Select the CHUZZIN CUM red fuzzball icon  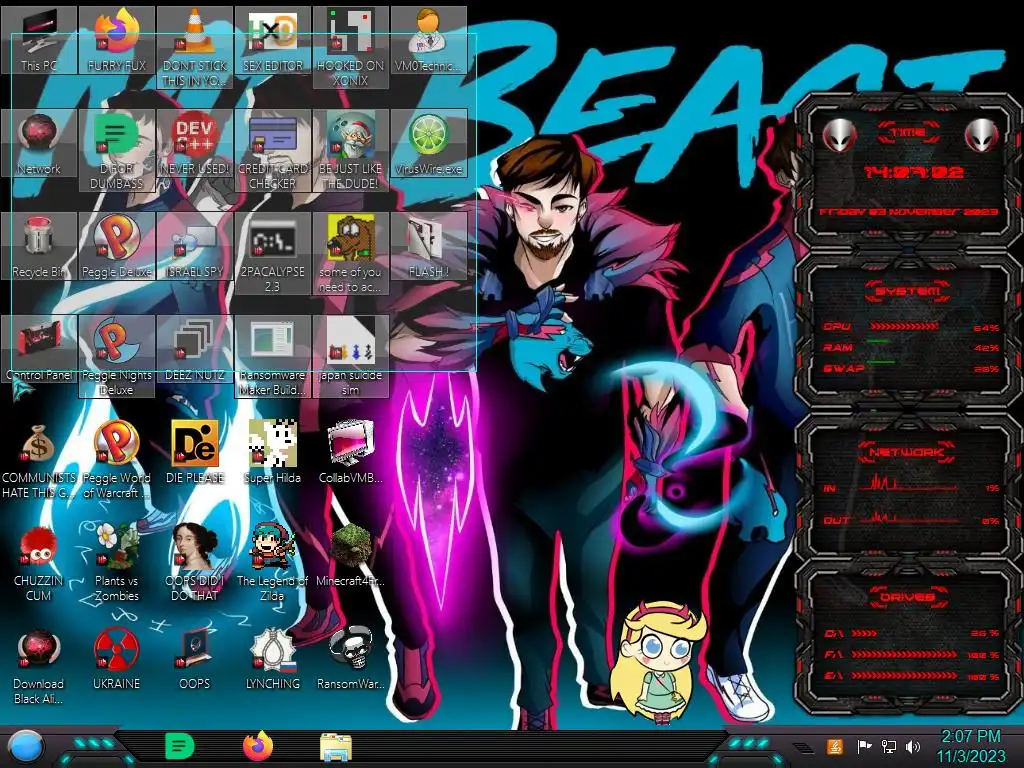pyautogui.click(x=39, y=562)
